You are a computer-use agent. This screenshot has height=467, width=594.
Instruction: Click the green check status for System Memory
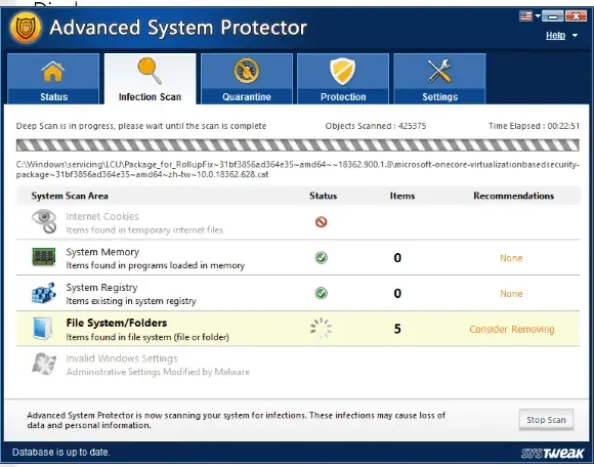321,258
